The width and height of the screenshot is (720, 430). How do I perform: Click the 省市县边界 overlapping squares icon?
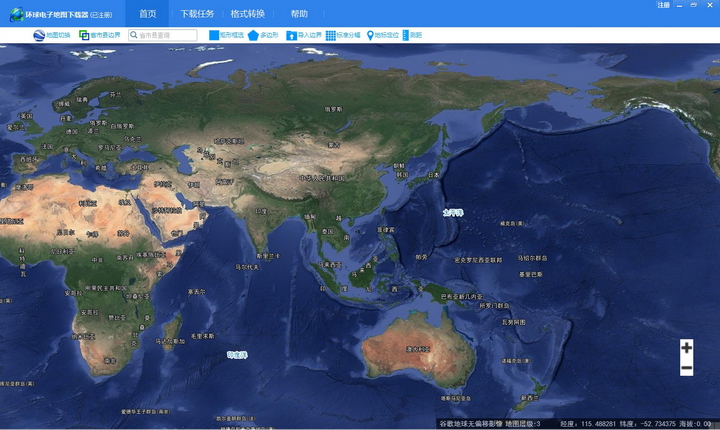coord(84,35)
